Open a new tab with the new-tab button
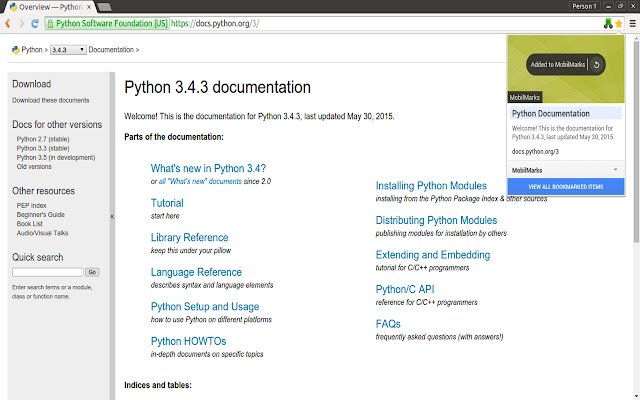The width and height of the screenshot is (640, 400). 103,7
